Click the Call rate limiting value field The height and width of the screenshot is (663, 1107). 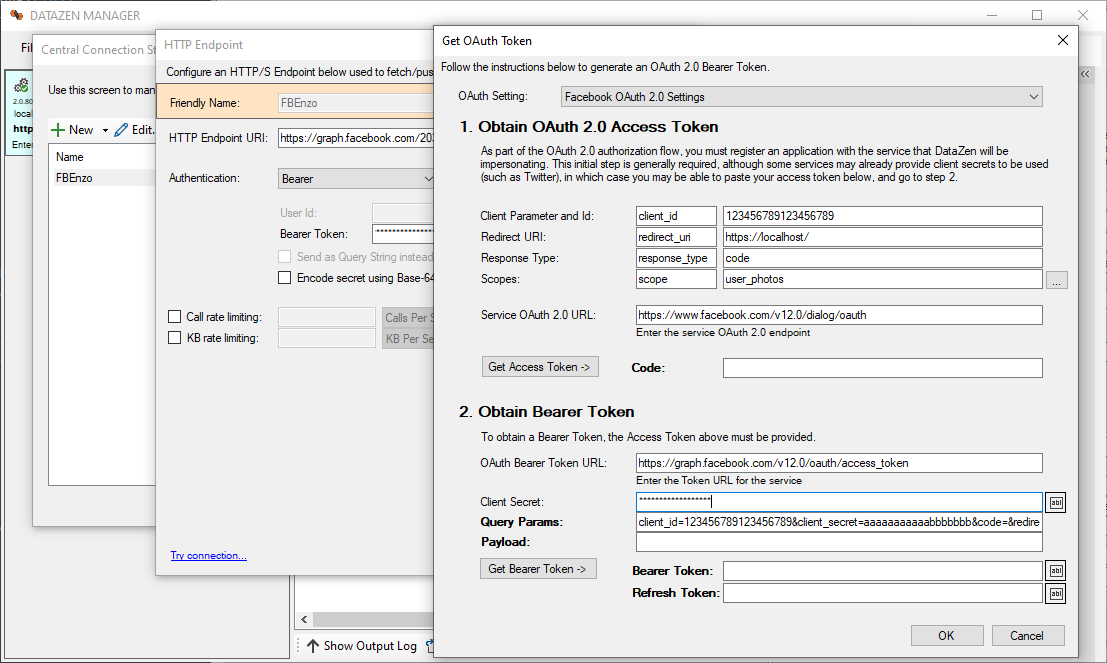327,318
